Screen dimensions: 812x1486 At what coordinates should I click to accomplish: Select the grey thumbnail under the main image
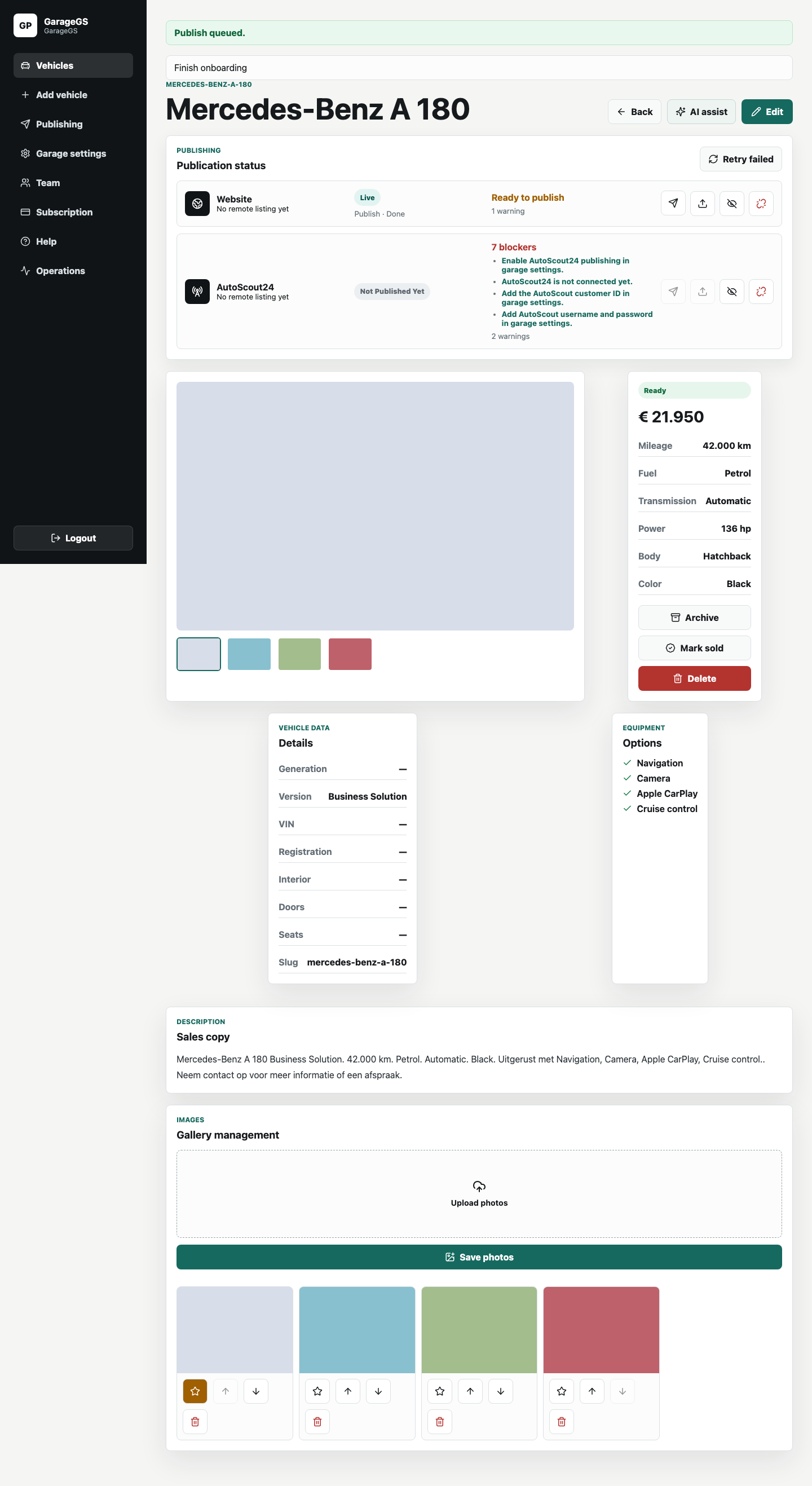tap(198, 654)
